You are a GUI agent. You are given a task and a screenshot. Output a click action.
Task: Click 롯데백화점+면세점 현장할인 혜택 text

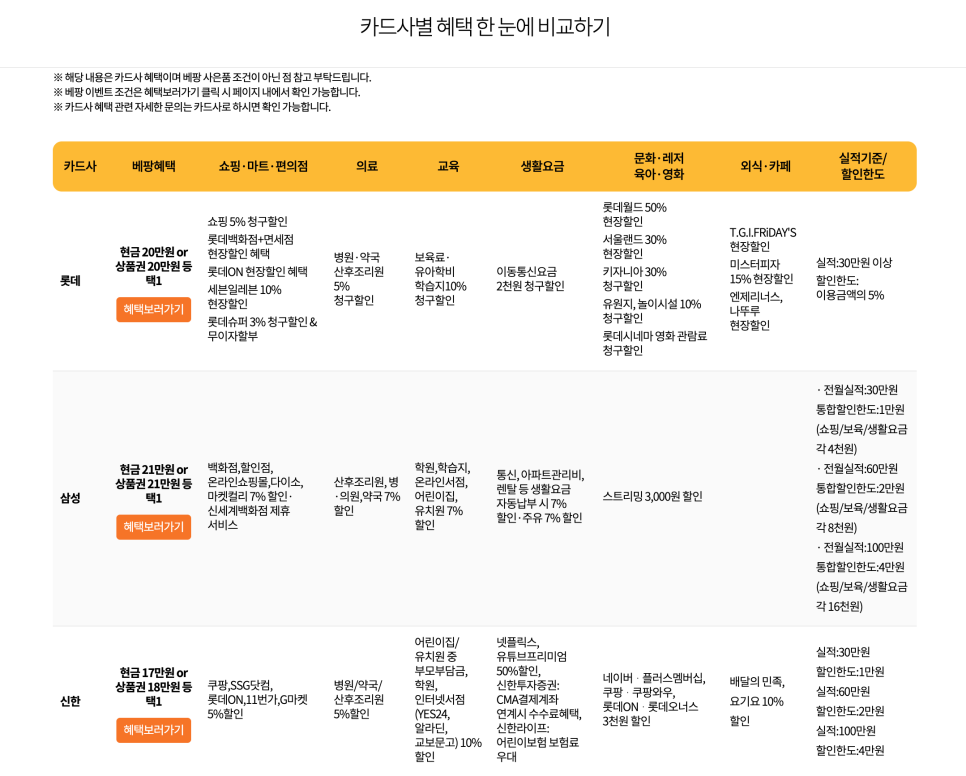click(x=251, y=246)
